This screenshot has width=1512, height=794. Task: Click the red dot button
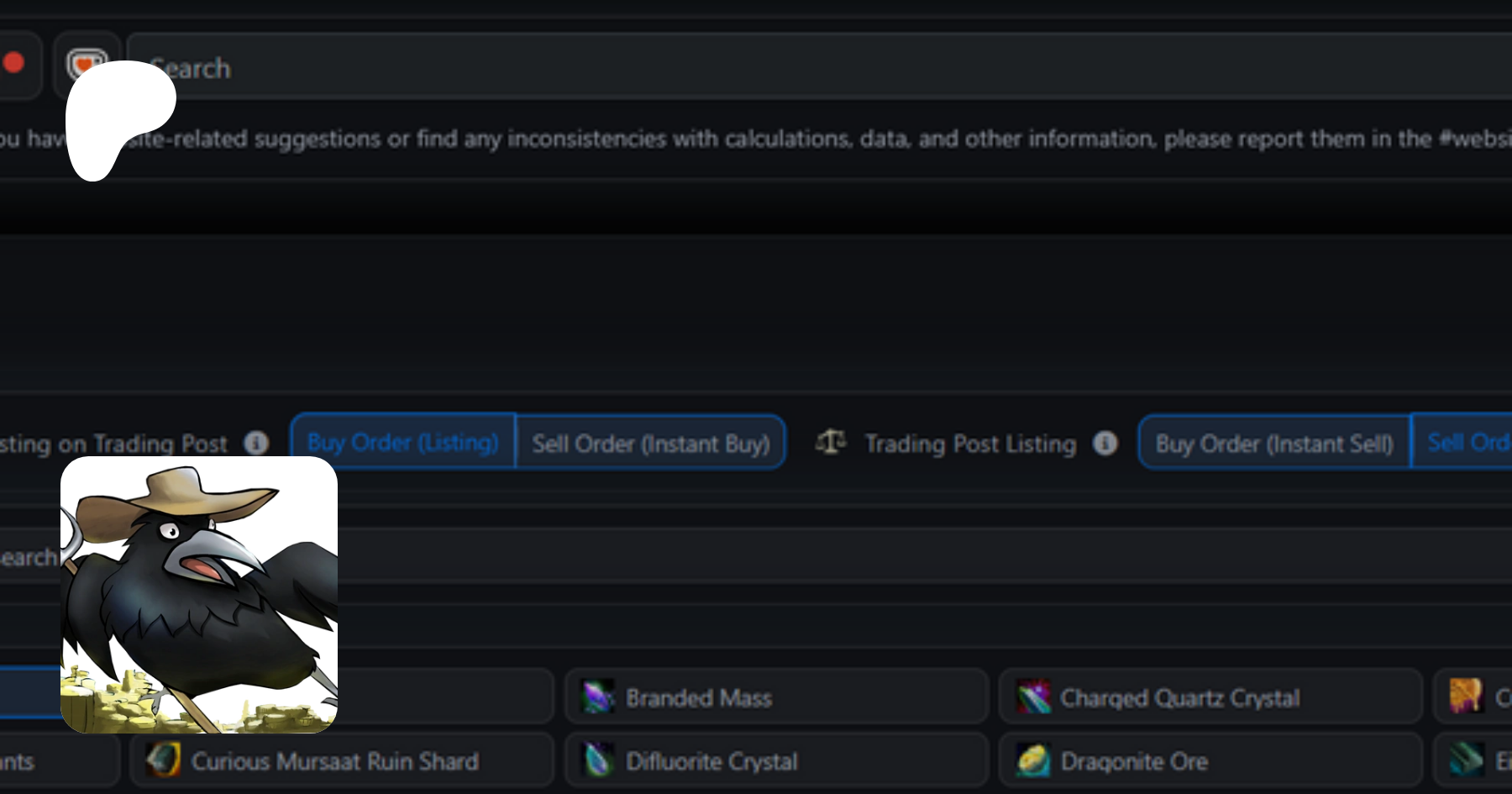click(13, 63)
